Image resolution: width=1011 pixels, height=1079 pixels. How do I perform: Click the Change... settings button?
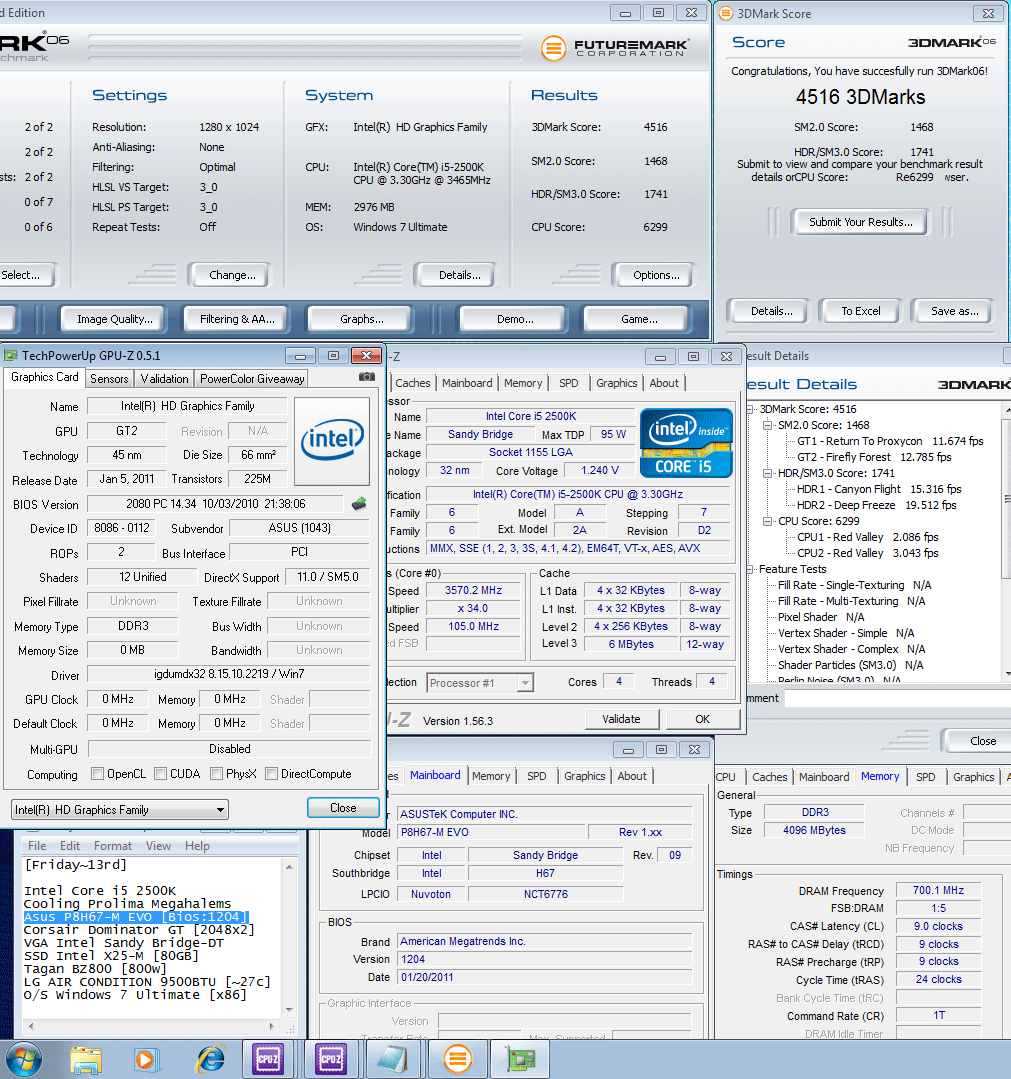click(232, 275)
